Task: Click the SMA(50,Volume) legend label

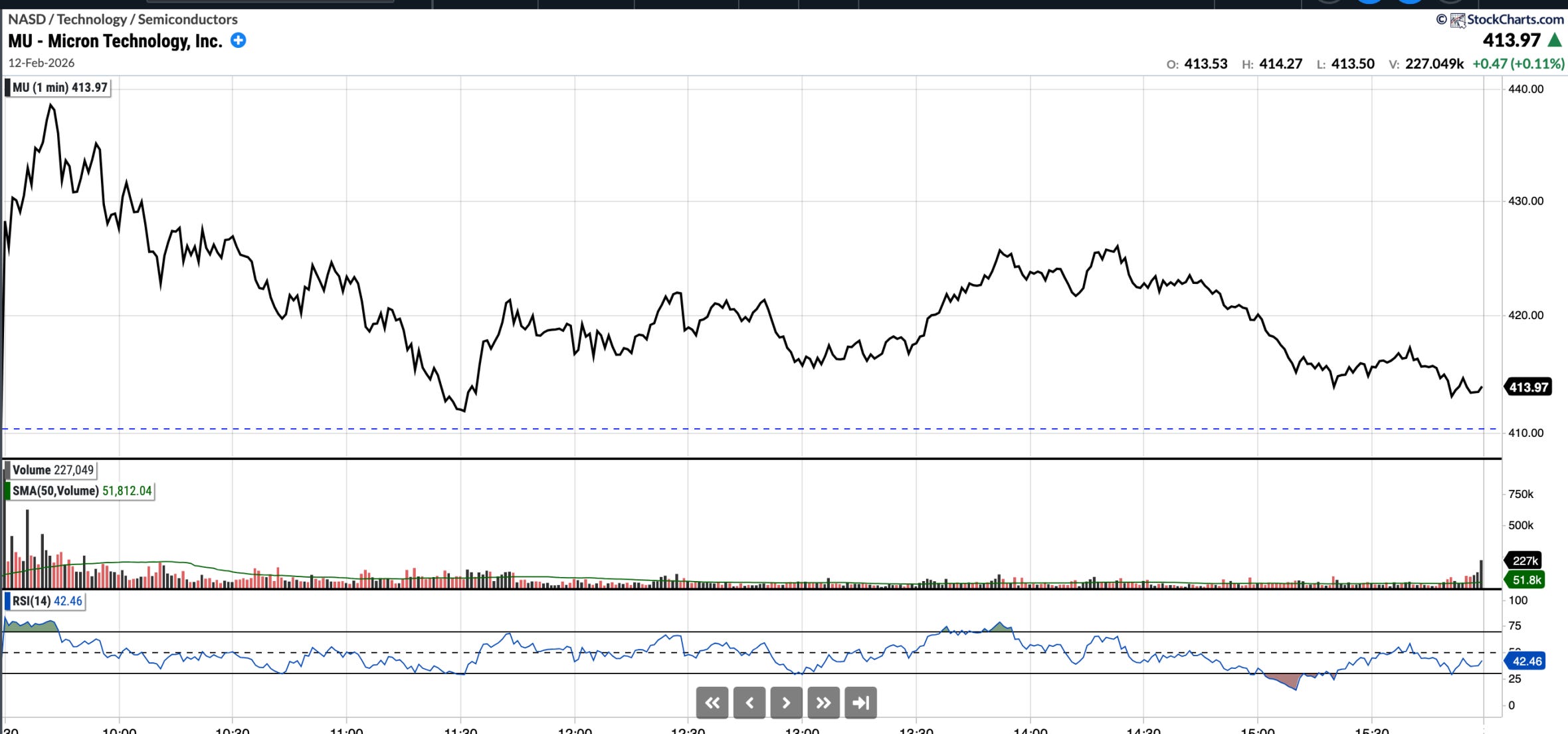Action: point(81,491)
